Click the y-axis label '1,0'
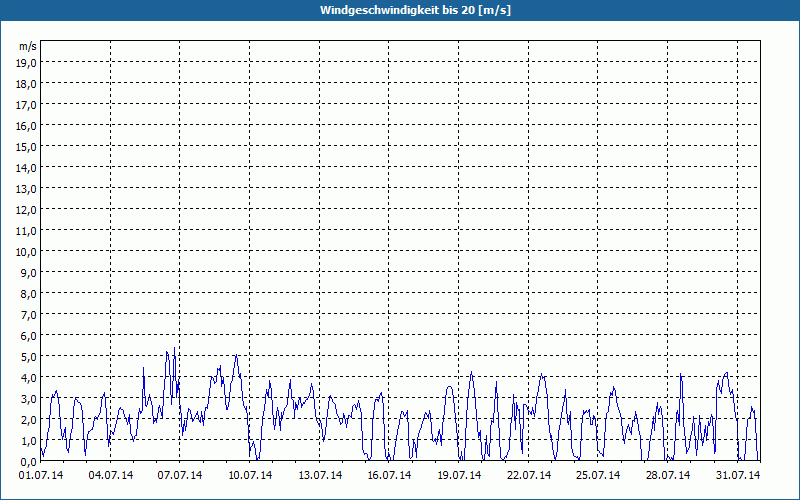800x500 pixels. point(30,440)
